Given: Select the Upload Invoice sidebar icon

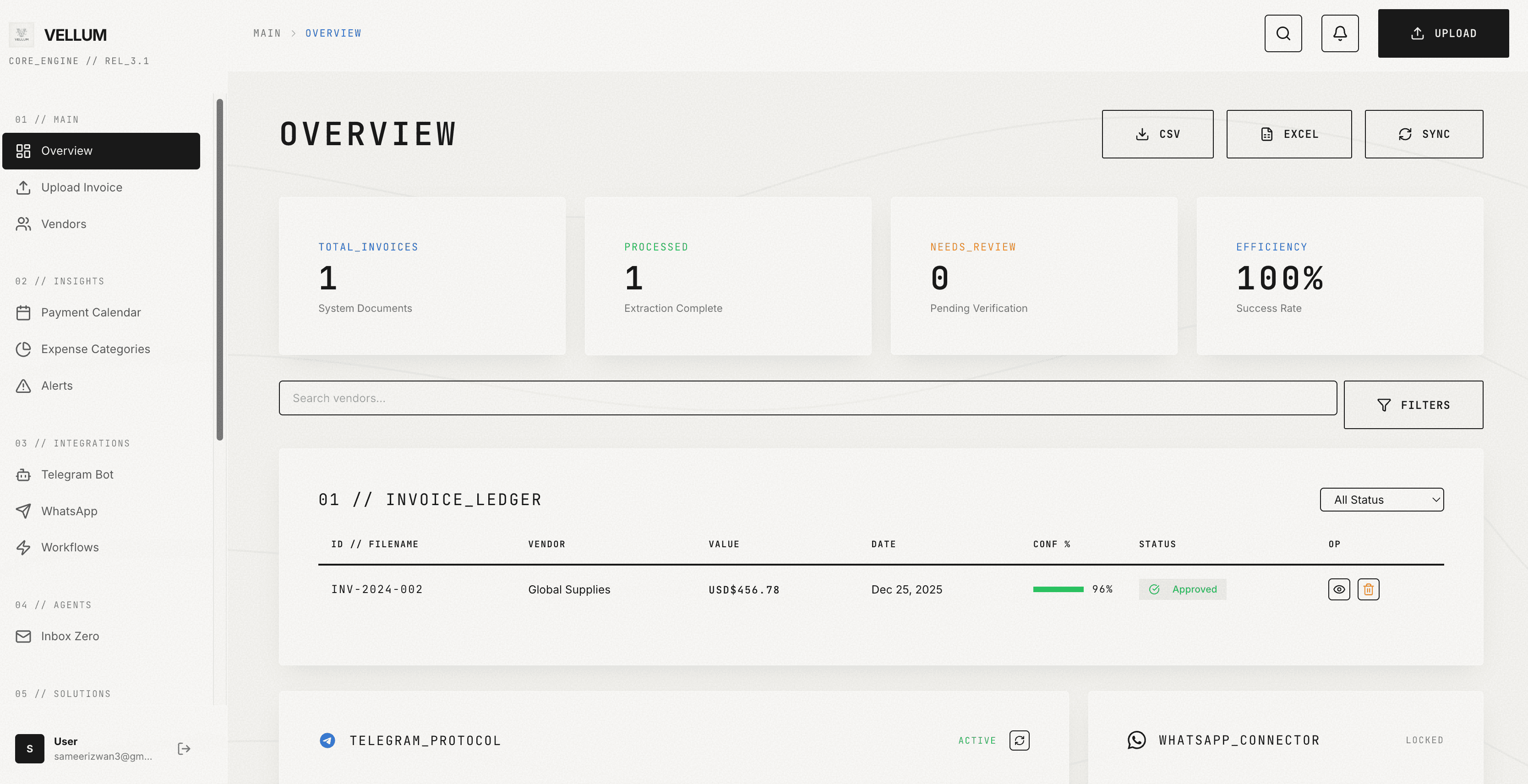Looking at the screenshot, I should (23, 187).
